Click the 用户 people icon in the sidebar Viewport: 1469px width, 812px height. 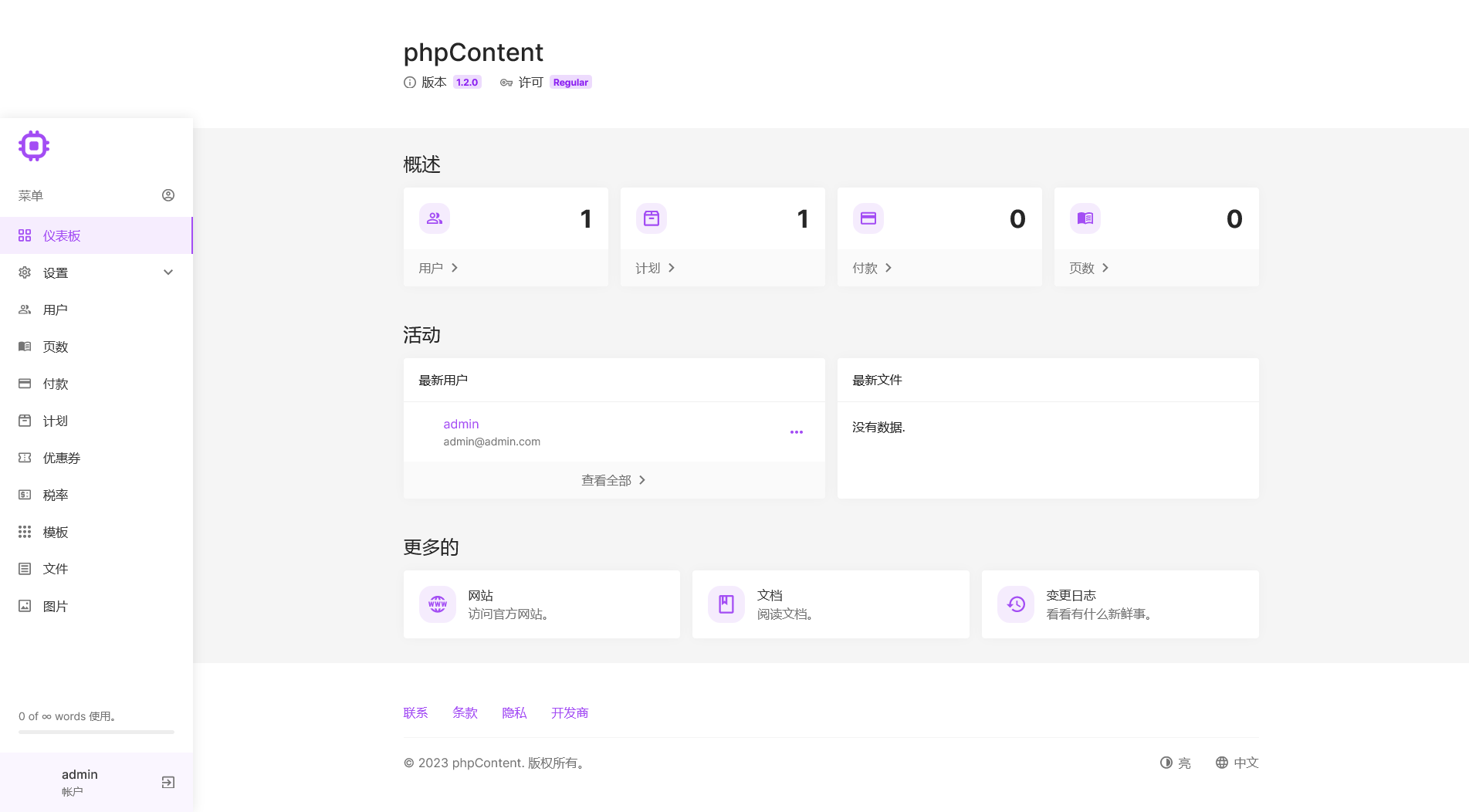25,310
